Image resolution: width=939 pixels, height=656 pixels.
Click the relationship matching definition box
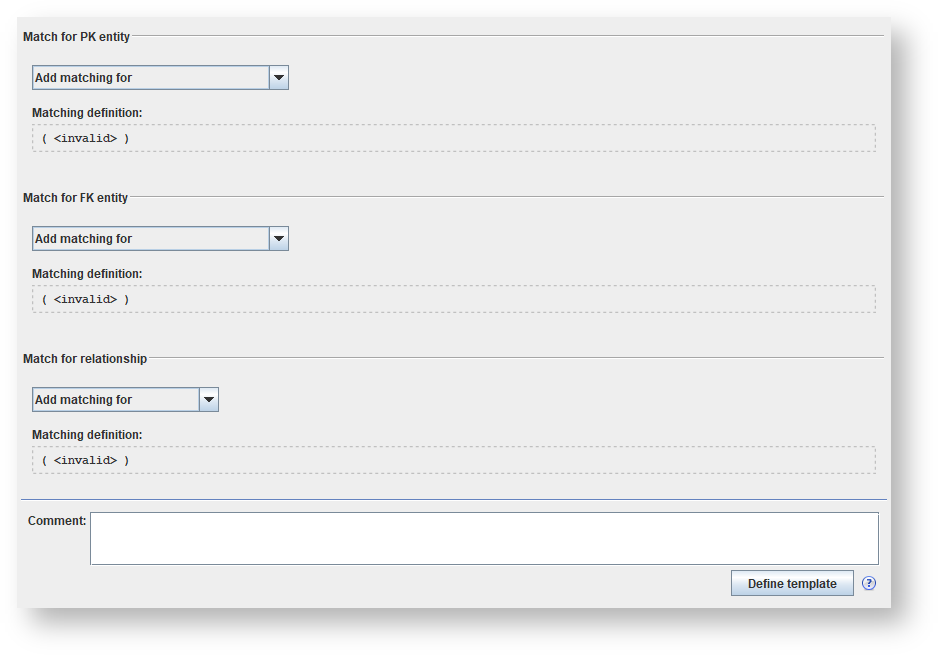(454, 460)
